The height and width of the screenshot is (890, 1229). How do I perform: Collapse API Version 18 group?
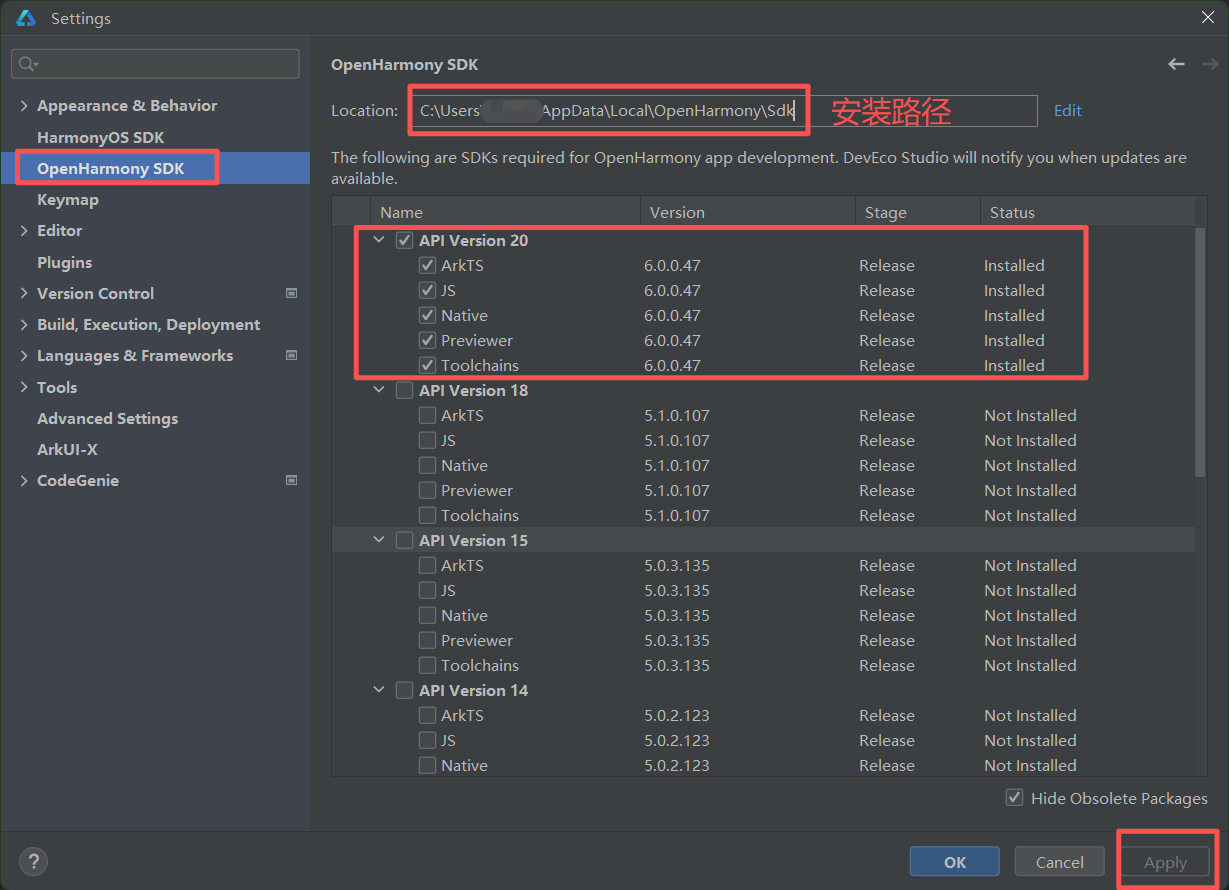pyautogui.click(x=379, y=390)
